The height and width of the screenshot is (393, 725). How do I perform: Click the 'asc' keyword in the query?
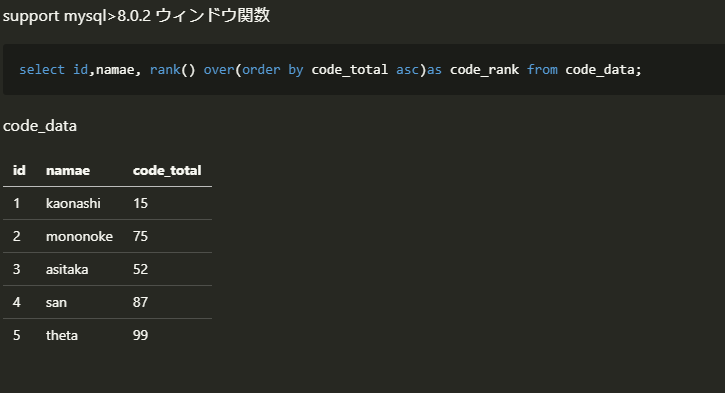[407, 70]
